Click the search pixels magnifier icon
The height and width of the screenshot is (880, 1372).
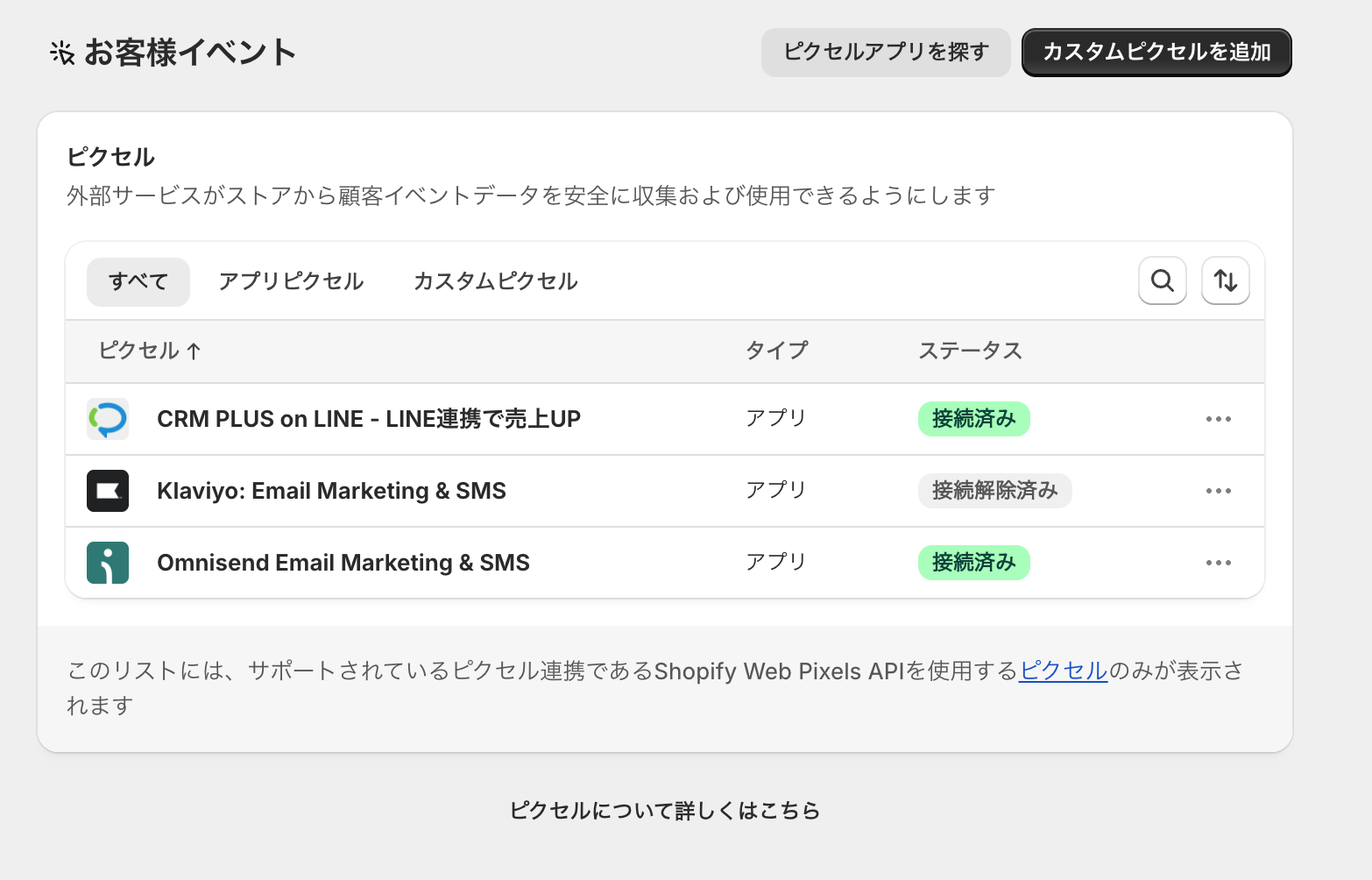(1162, 280)
